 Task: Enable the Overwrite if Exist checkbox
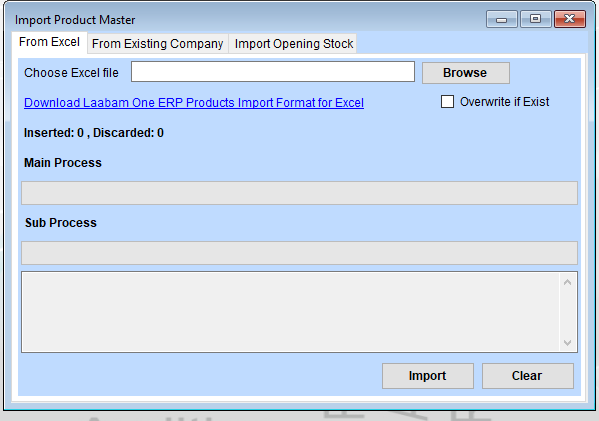447,102
